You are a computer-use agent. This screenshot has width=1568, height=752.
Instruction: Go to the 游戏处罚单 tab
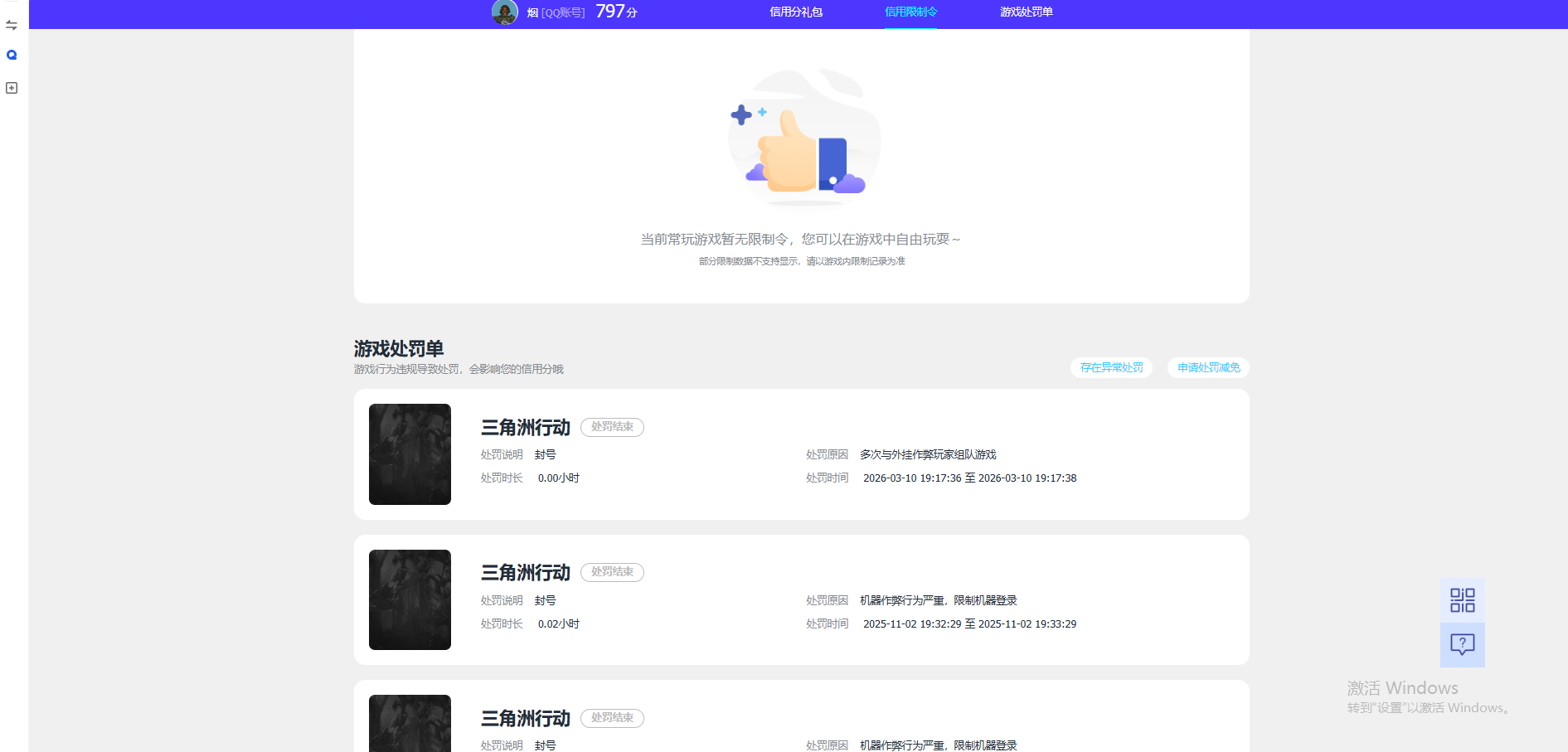[1026, 12]
